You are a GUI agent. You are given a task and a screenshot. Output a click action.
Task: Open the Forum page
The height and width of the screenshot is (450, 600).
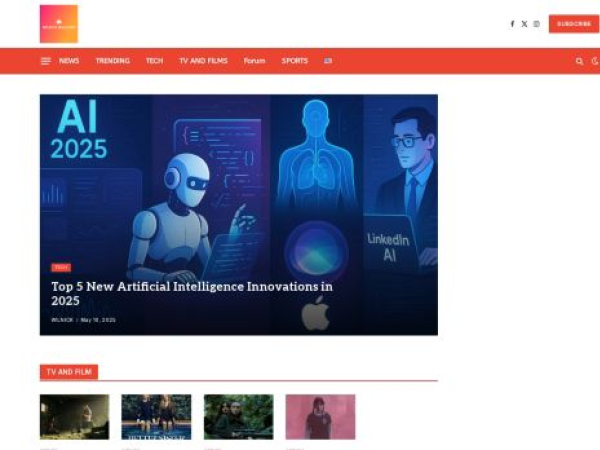(x=254, y=61)
